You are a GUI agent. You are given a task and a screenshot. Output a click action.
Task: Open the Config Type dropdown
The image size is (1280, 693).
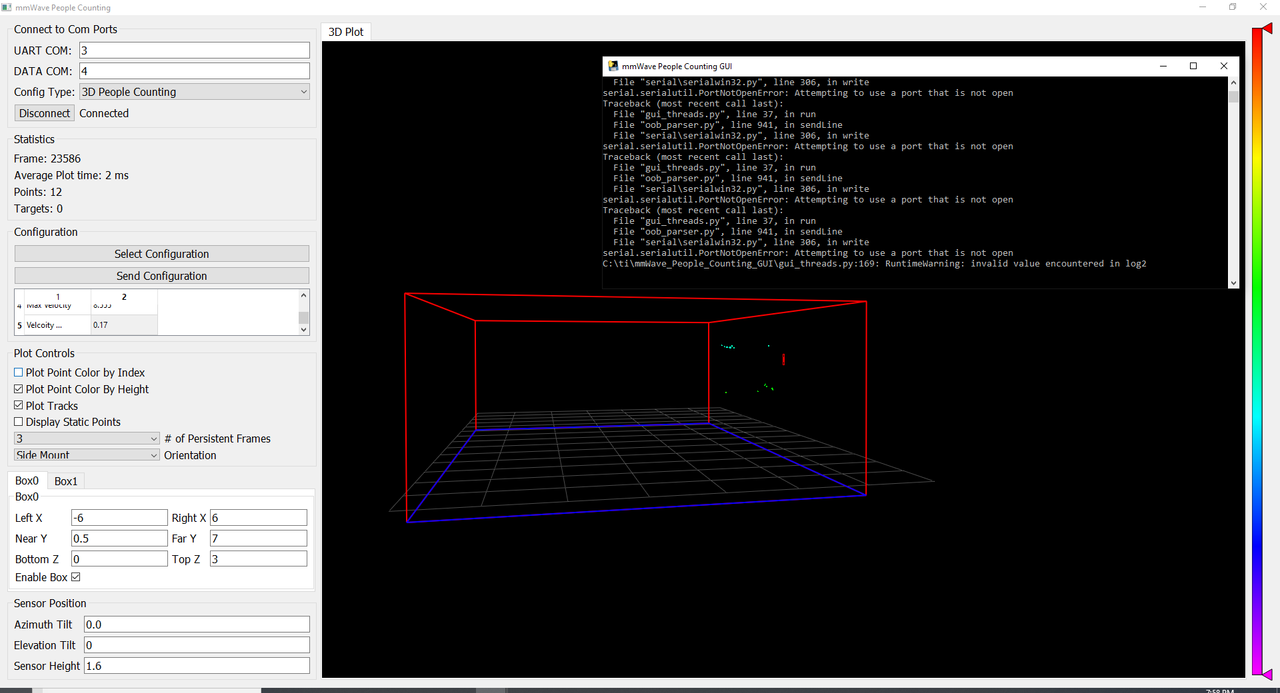pyautogui.click(x=194, y=92)
